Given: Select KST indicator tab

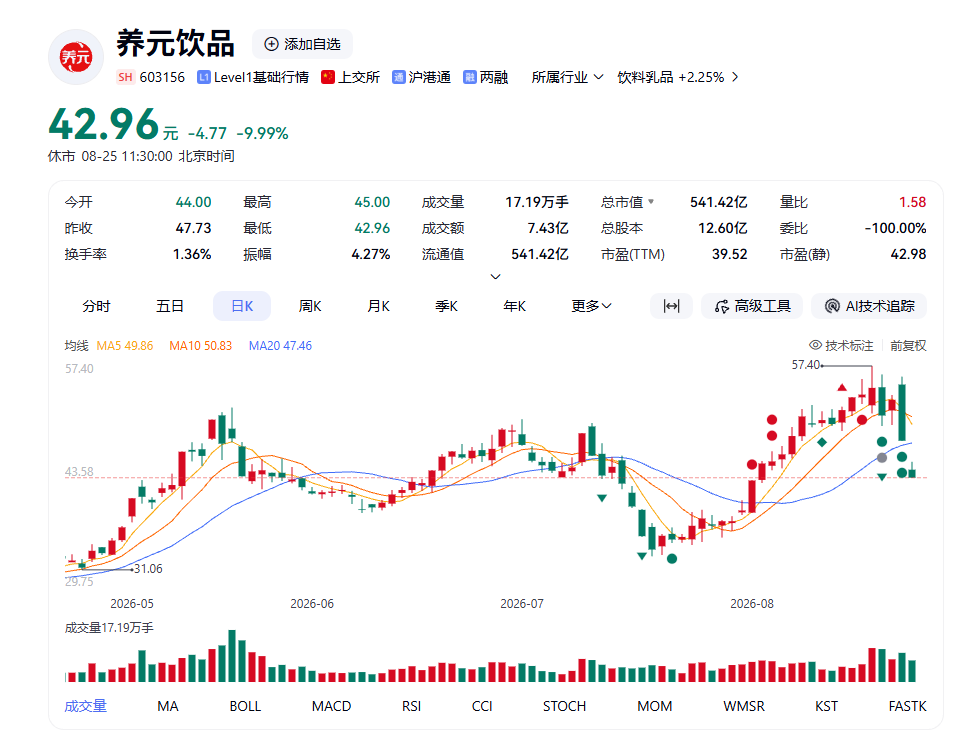Looking at the screenshot, I should (826, 706).
